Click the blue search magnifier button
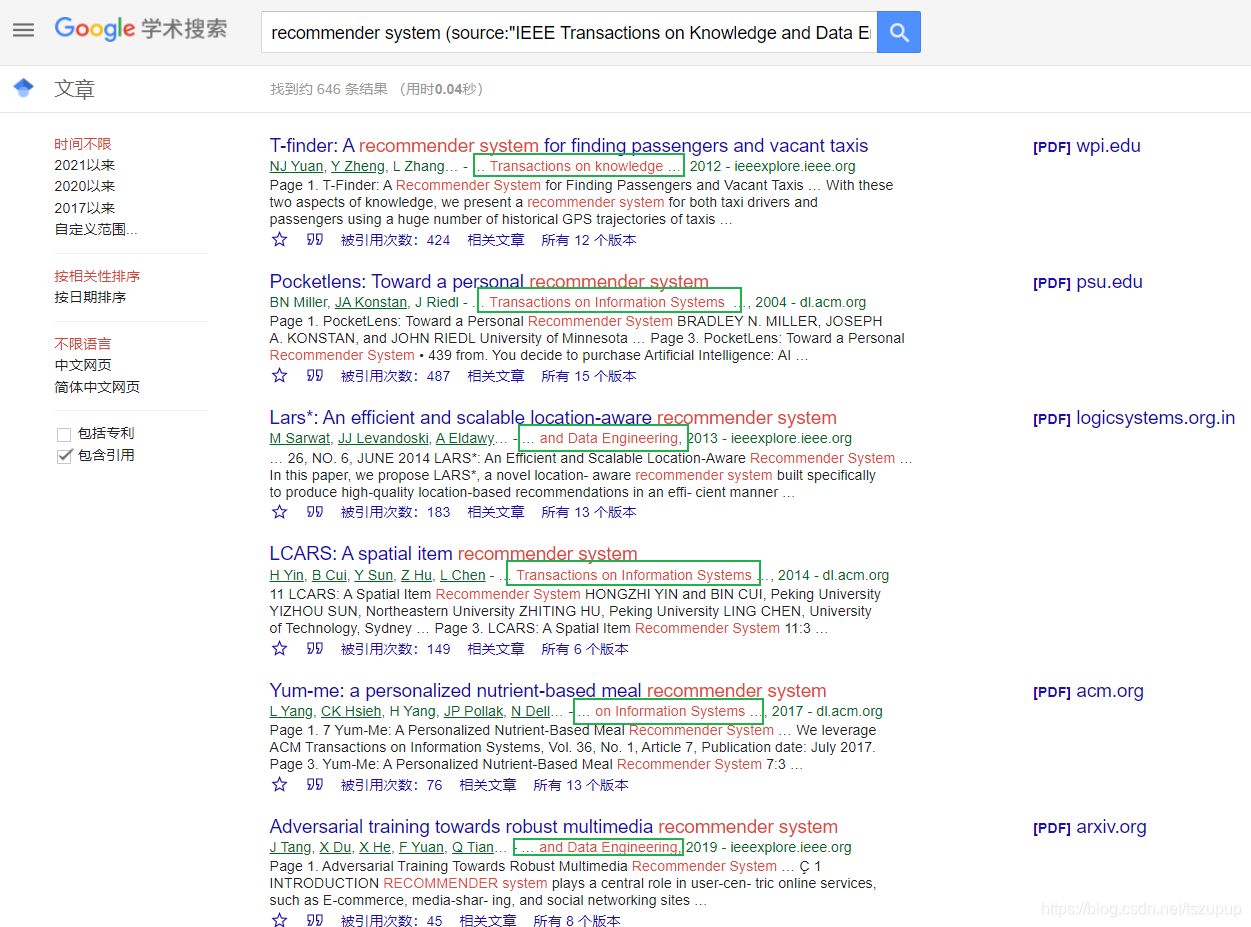Image resolution: width=1251 pixels, height=927 pixels. tap(899, 32)
